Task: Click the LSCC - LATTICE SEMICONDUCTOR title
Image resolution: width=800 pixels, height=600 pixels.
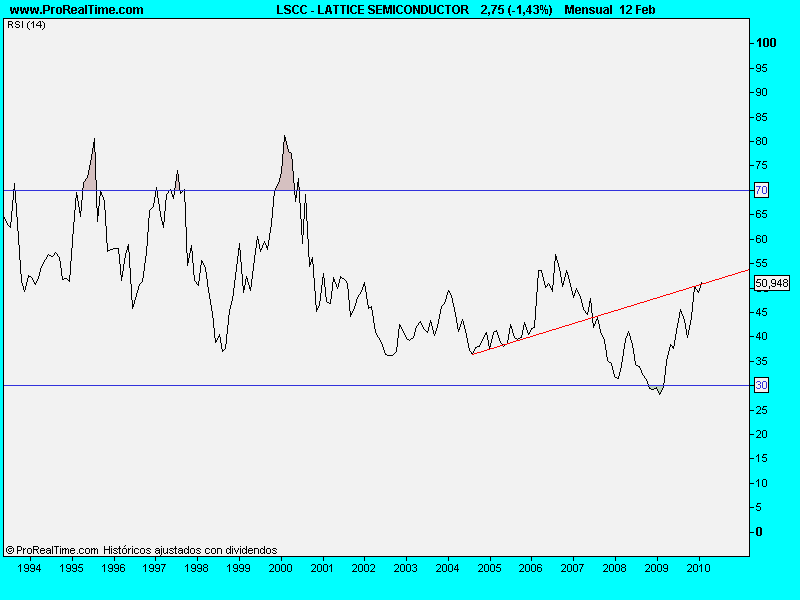Action: [x=372, y=10]
